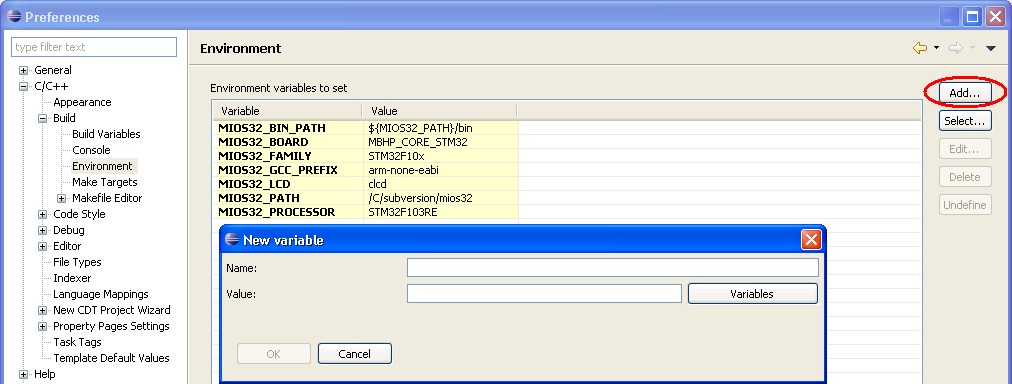Expand the Property Pages Settings node
This screenshot has width=1012, height=384.
coord(43,327)
